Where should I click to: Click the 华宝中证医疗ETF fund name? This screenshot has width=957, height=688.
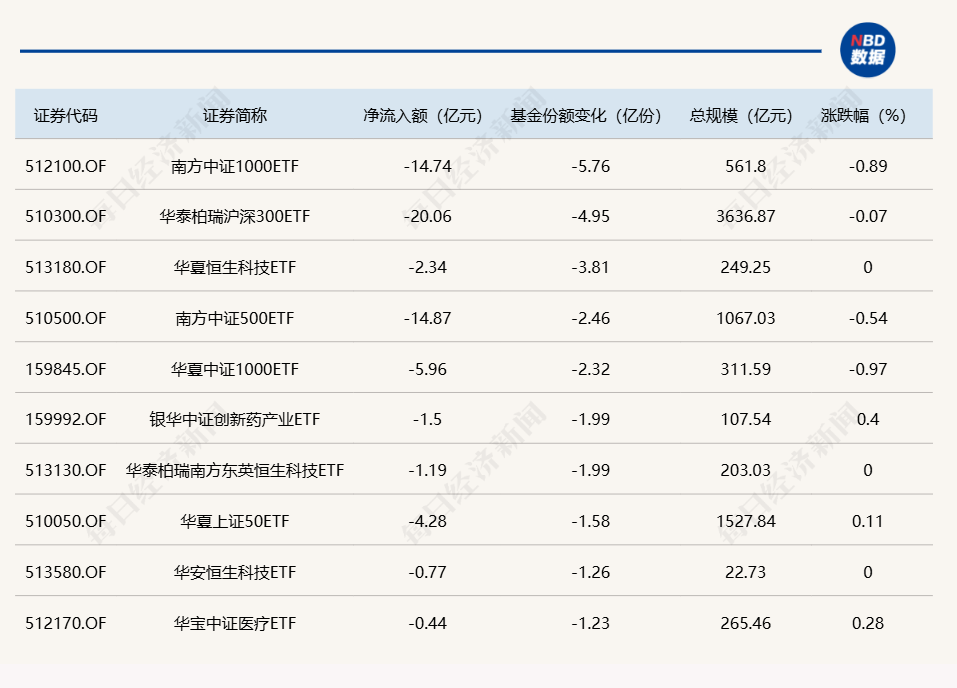click(235, 623)
